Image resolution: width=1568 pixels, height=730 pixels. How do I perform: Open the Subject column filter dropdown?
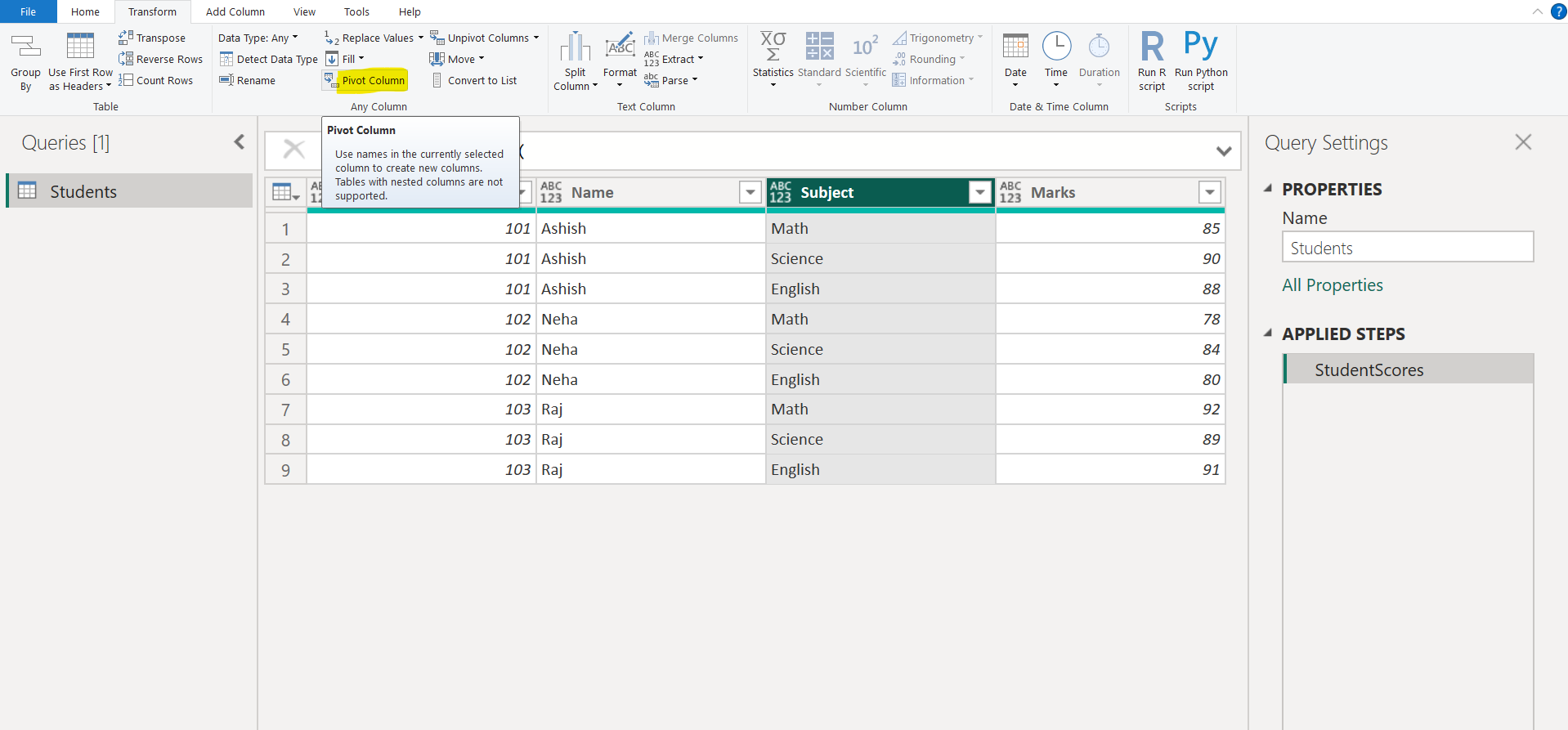[x=979, y=192]
